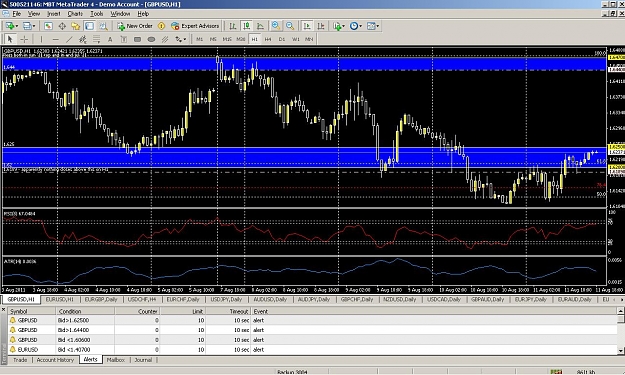Click the New Order button
This screenshot has height=375, width=625.
[x=135, y=26]
